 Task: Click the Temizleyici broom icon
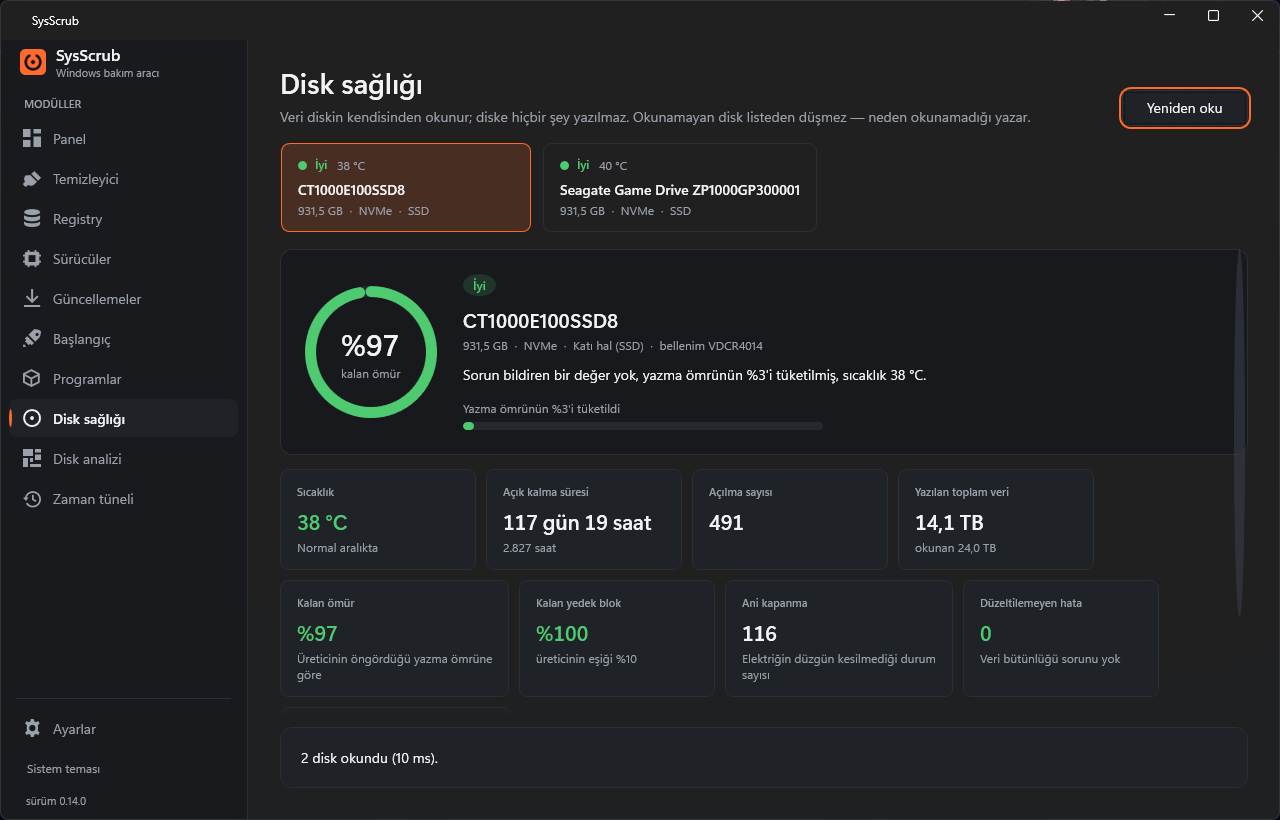click(x=32, y=179)
